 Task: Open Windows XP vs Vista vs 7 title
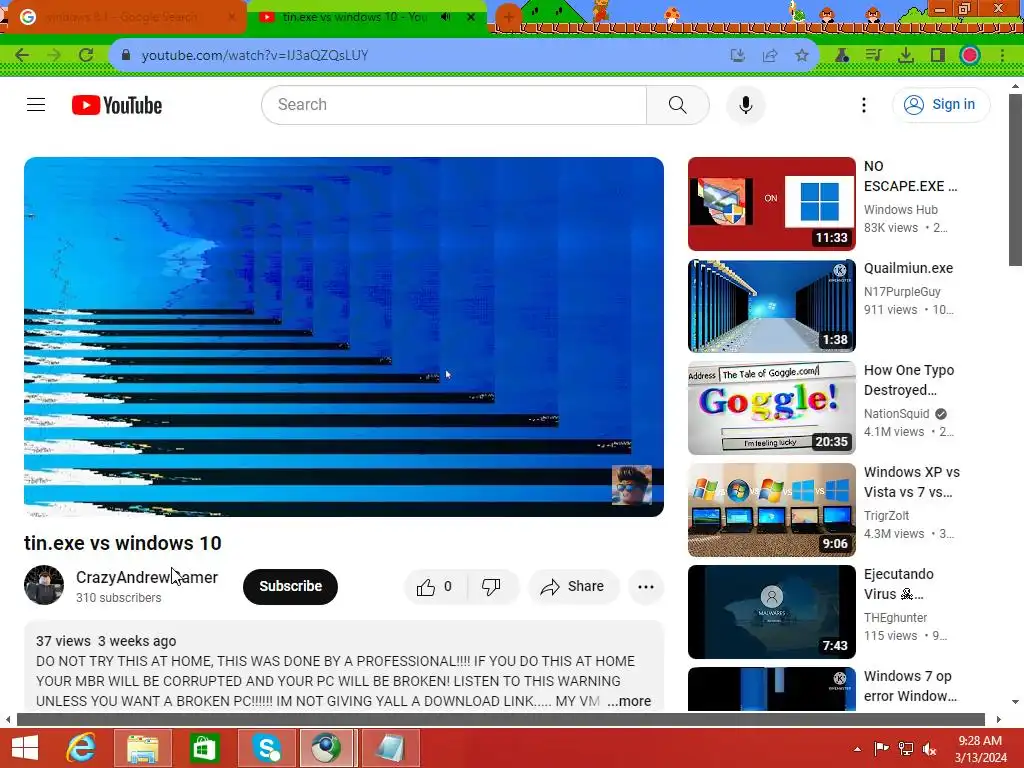point(912,482)
